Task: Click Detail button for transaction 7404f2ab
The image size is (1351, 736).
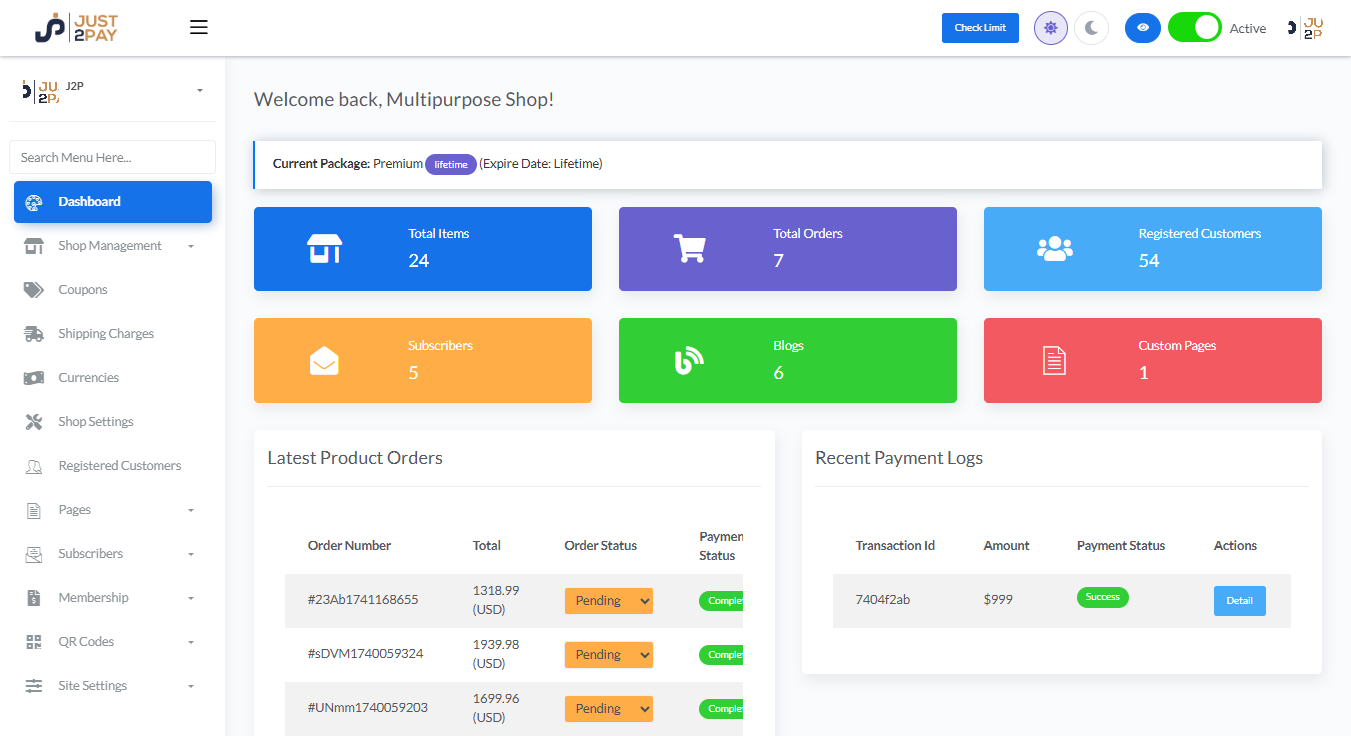Action: pos(1239,601)
